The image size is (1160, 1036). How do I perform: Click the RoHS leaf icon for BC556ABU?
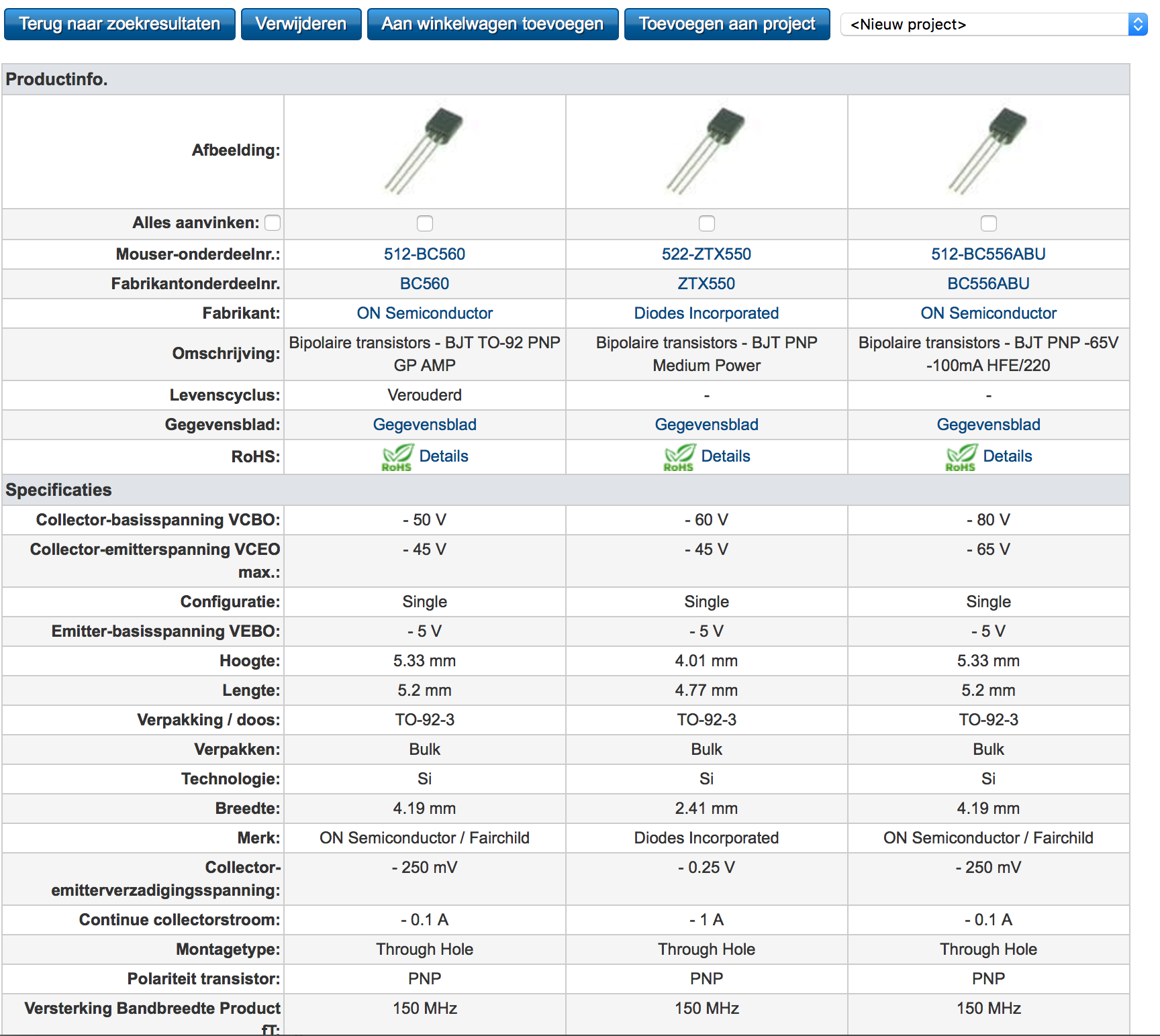click(x=961, y=458)
